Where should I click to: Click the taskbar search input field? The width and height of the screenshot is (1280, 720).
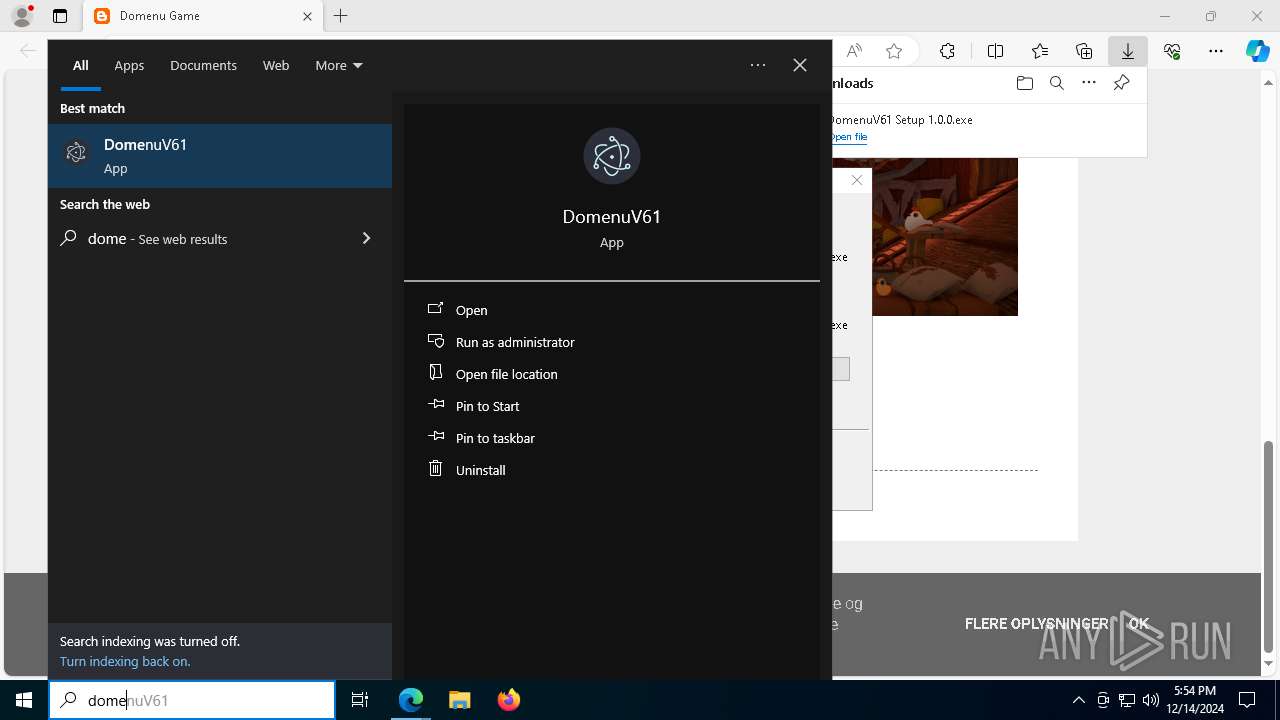pos(192,700)
